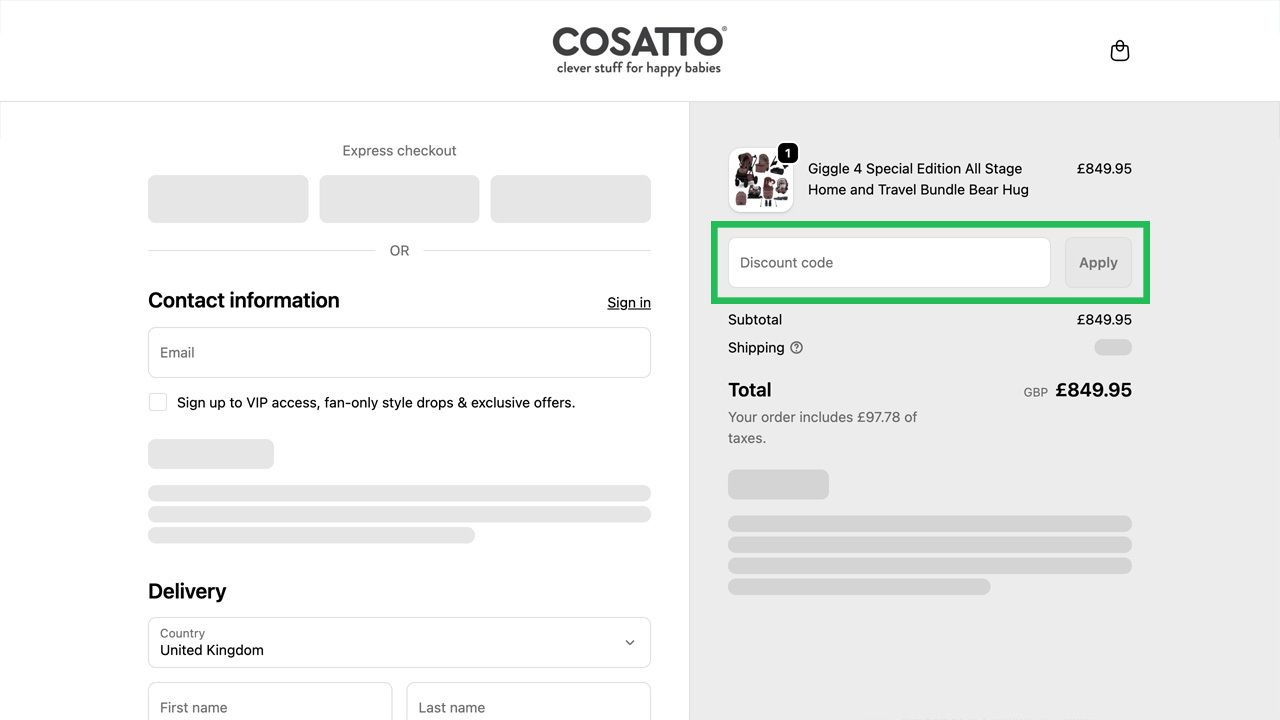Select the middle Express checkout option
1280x720 pixels.
pos(399,198)
